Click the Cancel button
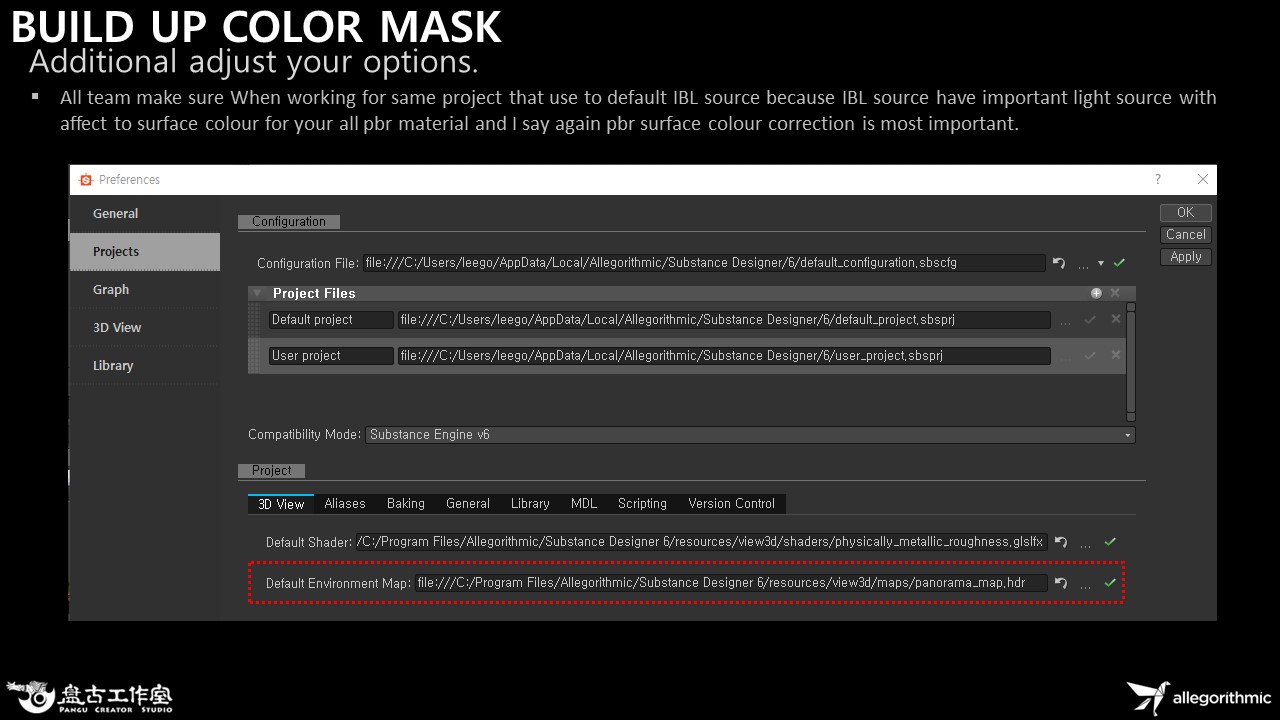This screenshot has width=1280, height=720. (x=1186, y=234)
